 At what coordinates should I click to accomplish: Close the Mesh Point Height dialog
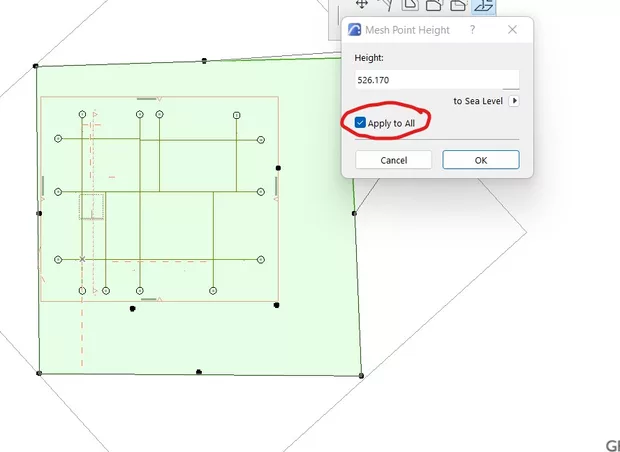512,30
